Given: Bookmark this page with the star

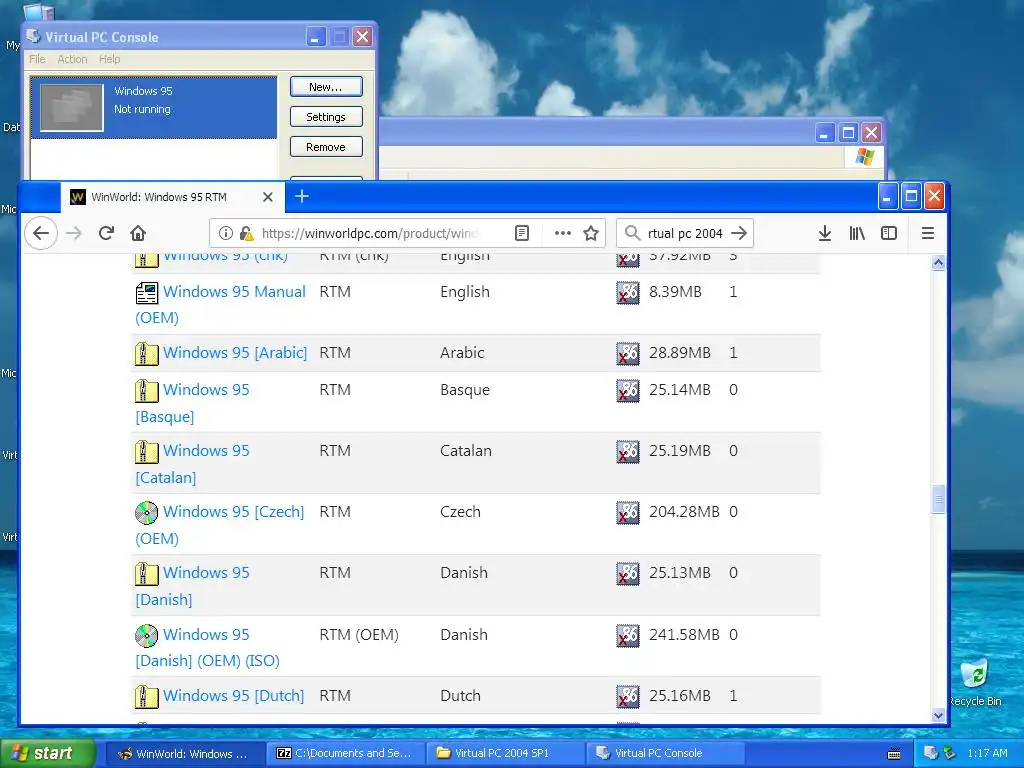Looking at the screenshot, I should (591, 233).
